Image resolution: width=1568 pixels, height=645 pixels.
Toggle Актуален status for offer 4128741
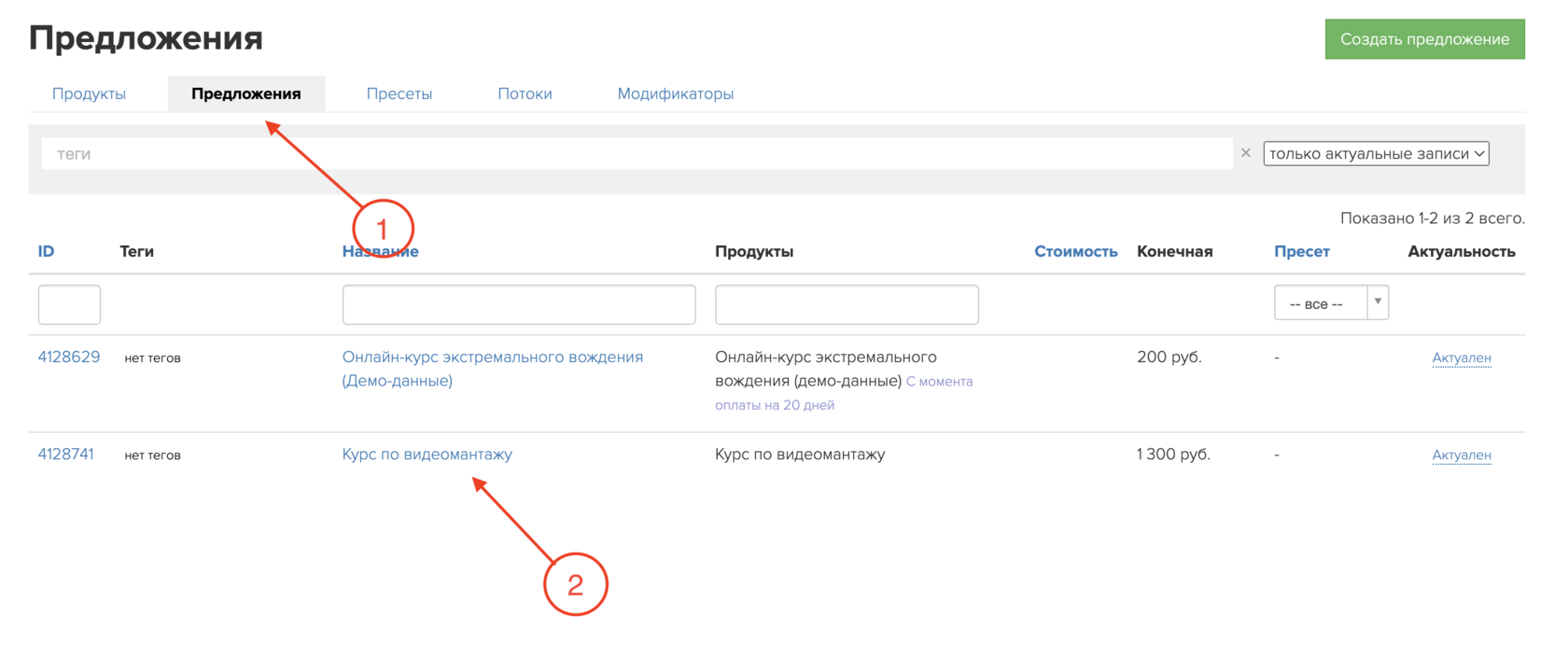[1461, 456]
